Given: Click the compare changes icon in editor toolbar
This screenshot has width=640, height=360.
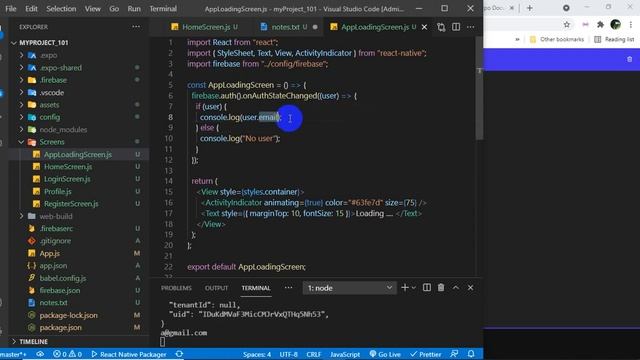Looking at the screenshot, I should (441, 27).
